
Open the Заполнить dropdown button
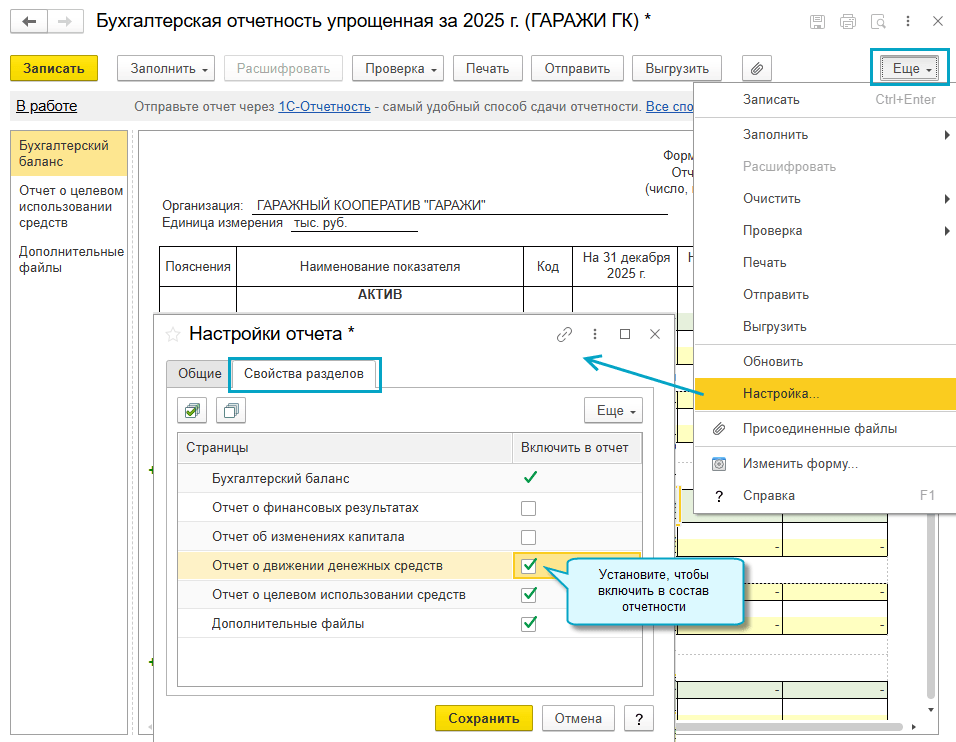click(166, 68)
